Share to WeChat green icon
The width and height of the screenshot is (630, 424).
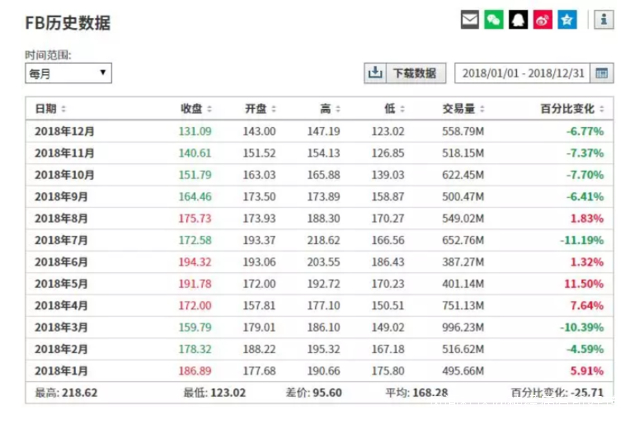coord(494,20)
